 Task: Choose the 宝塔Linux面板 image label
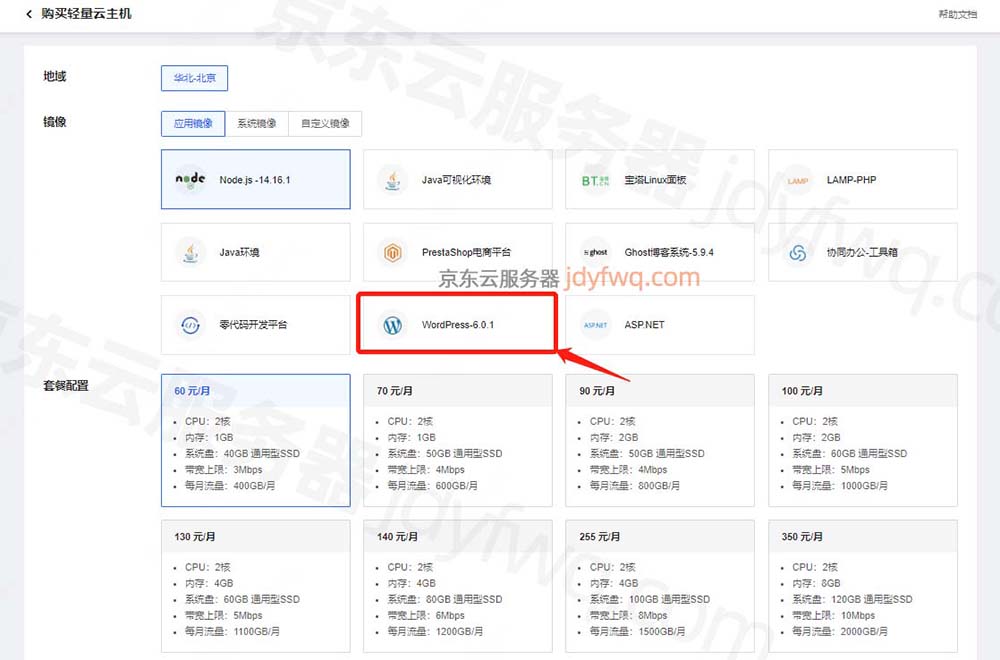(x=655, y=180)
